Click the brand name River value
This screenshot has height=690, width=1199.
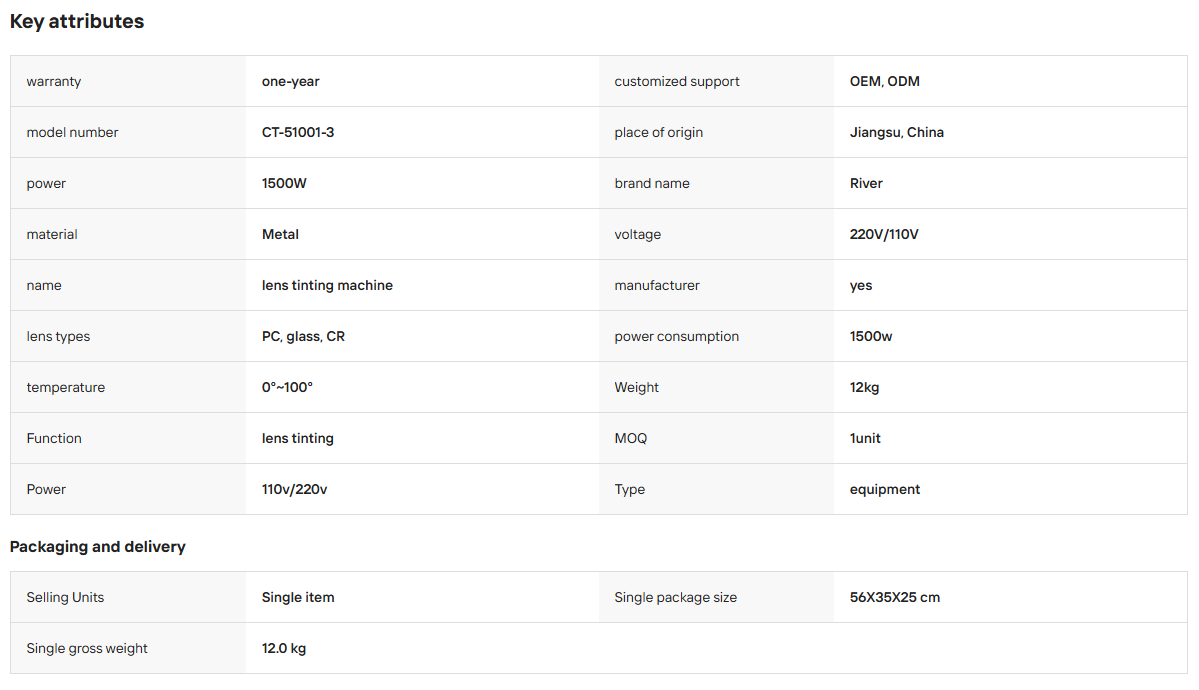(x=866, y=184)
